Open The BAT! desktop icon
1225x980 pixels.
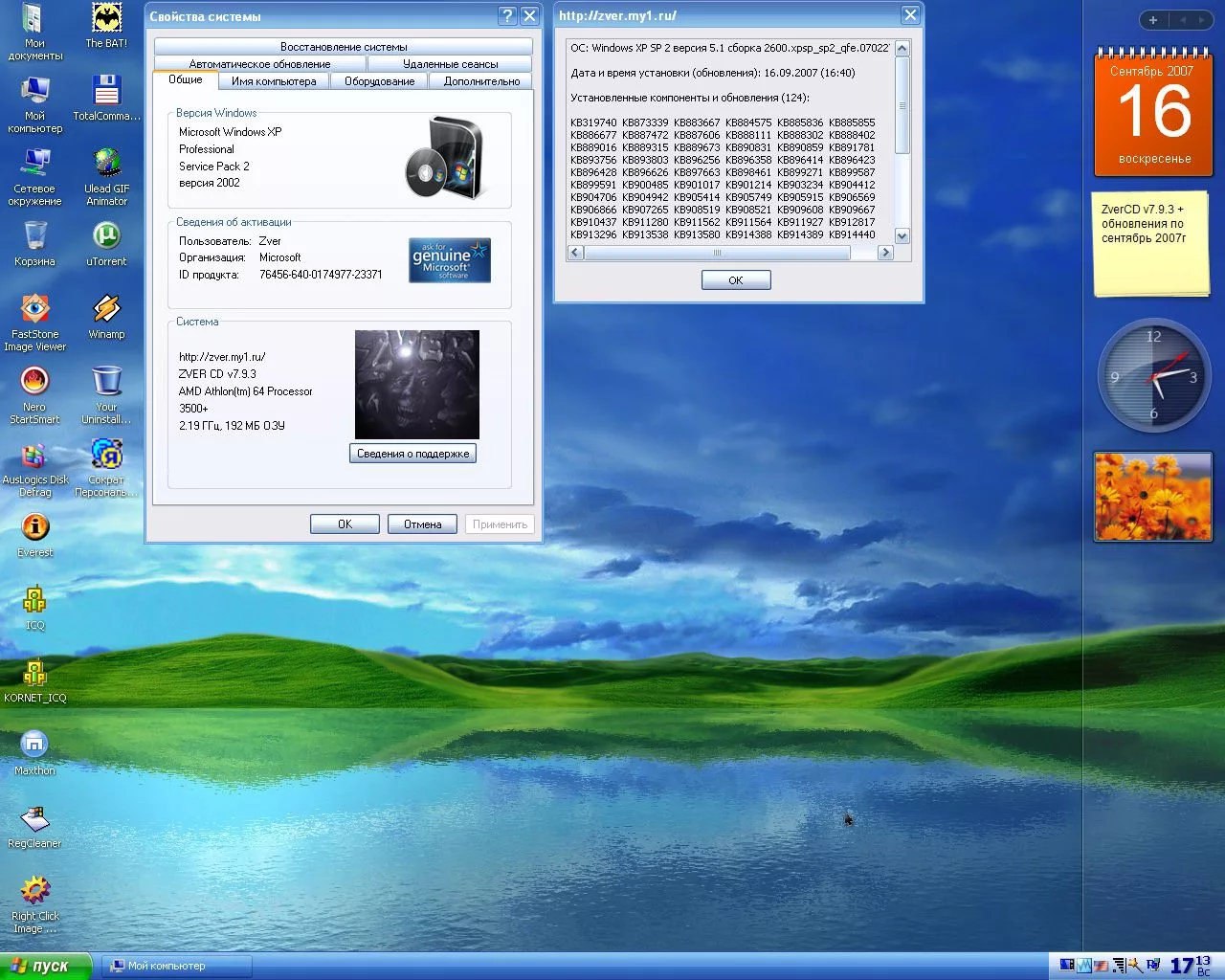tap(106, 26)
